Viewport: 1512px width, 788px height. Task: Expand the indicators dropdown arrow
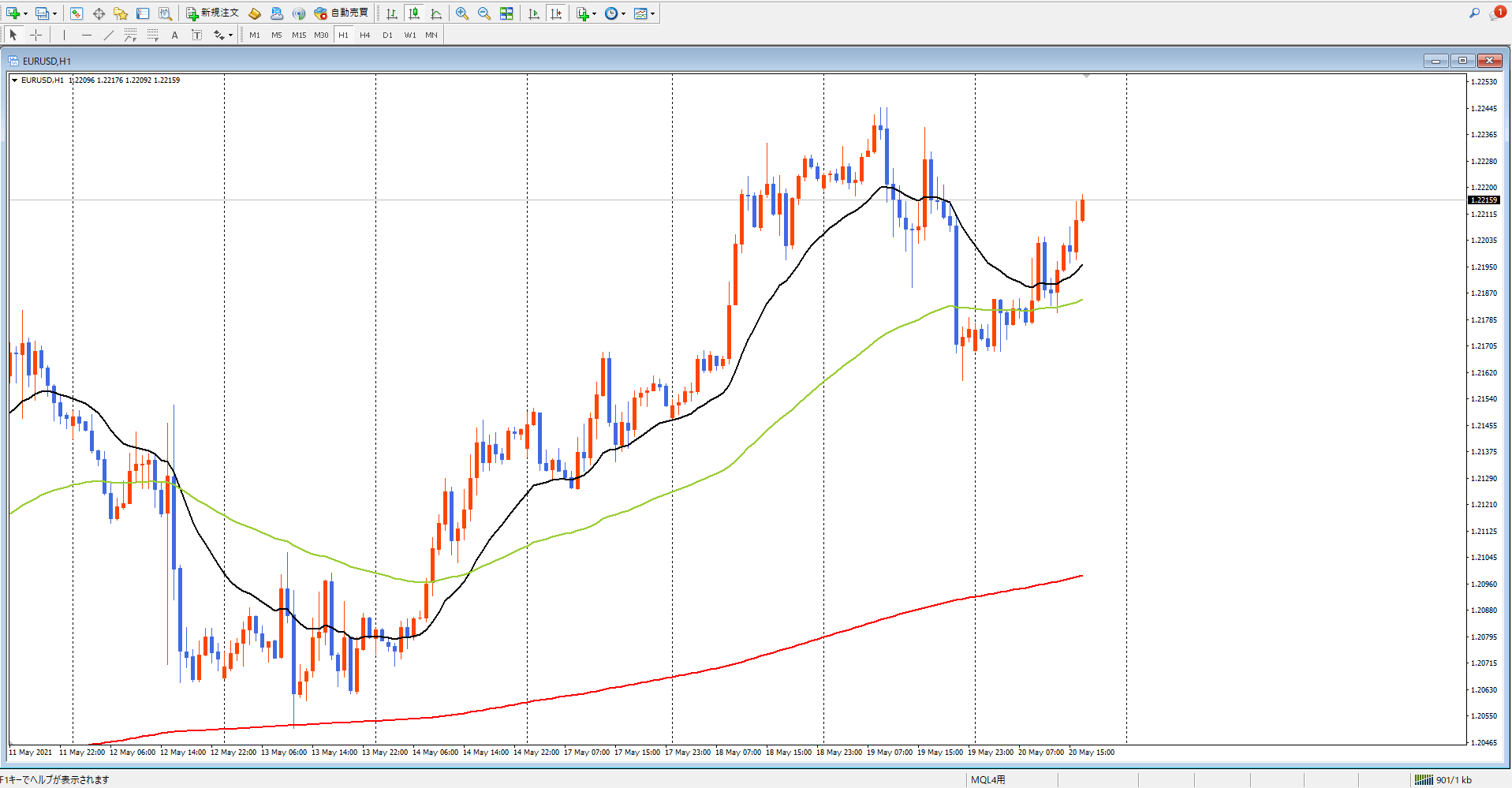click(595, 13)
